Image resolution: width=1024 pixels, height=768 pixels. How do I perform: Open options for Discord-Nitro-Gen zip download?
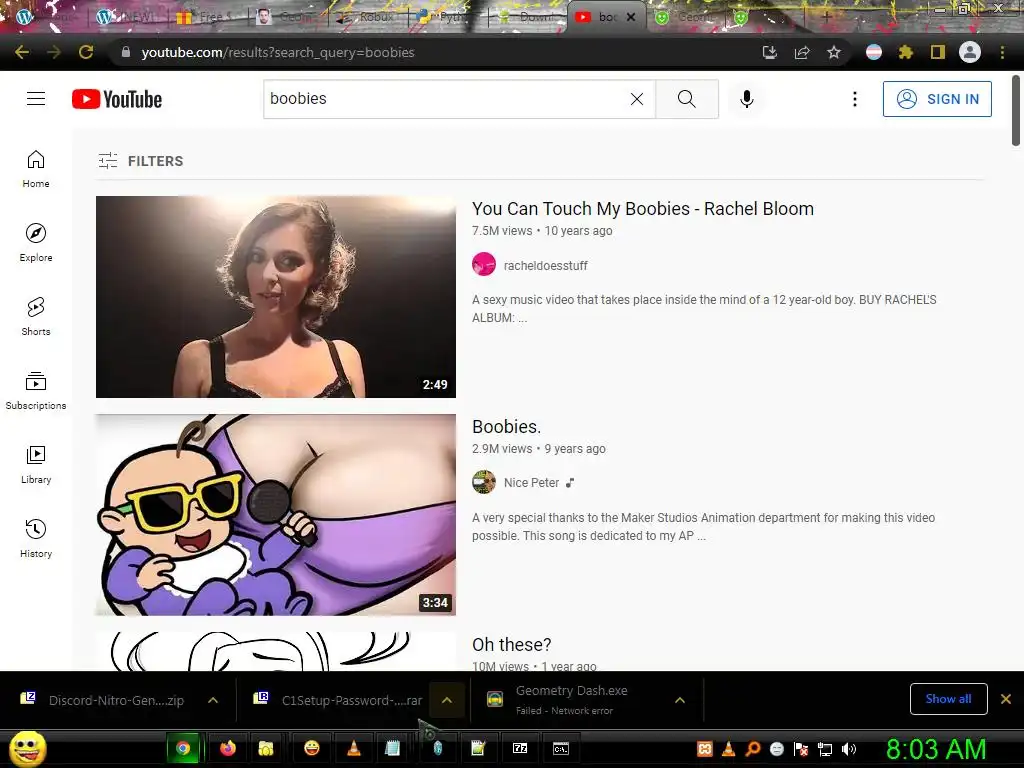(213, 700)
